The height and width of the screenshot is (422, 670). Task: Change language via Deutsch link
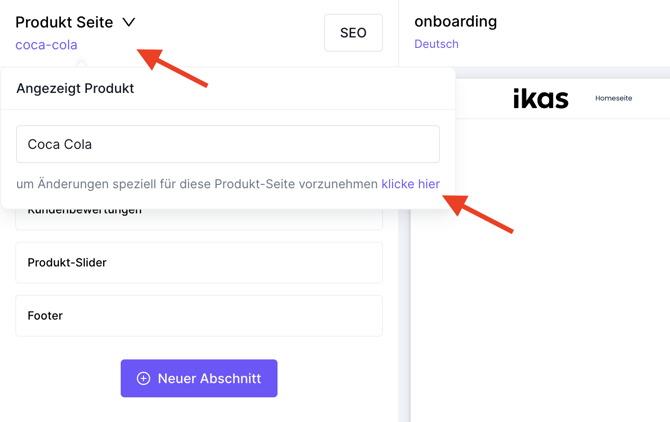(x=436, y=44)
